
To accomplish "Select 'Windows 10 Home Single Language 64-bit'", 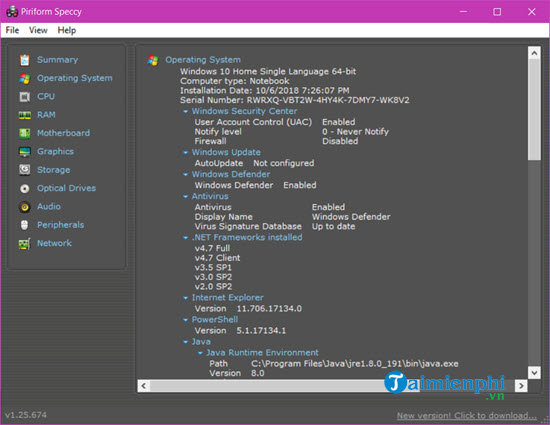I will 268,72.
